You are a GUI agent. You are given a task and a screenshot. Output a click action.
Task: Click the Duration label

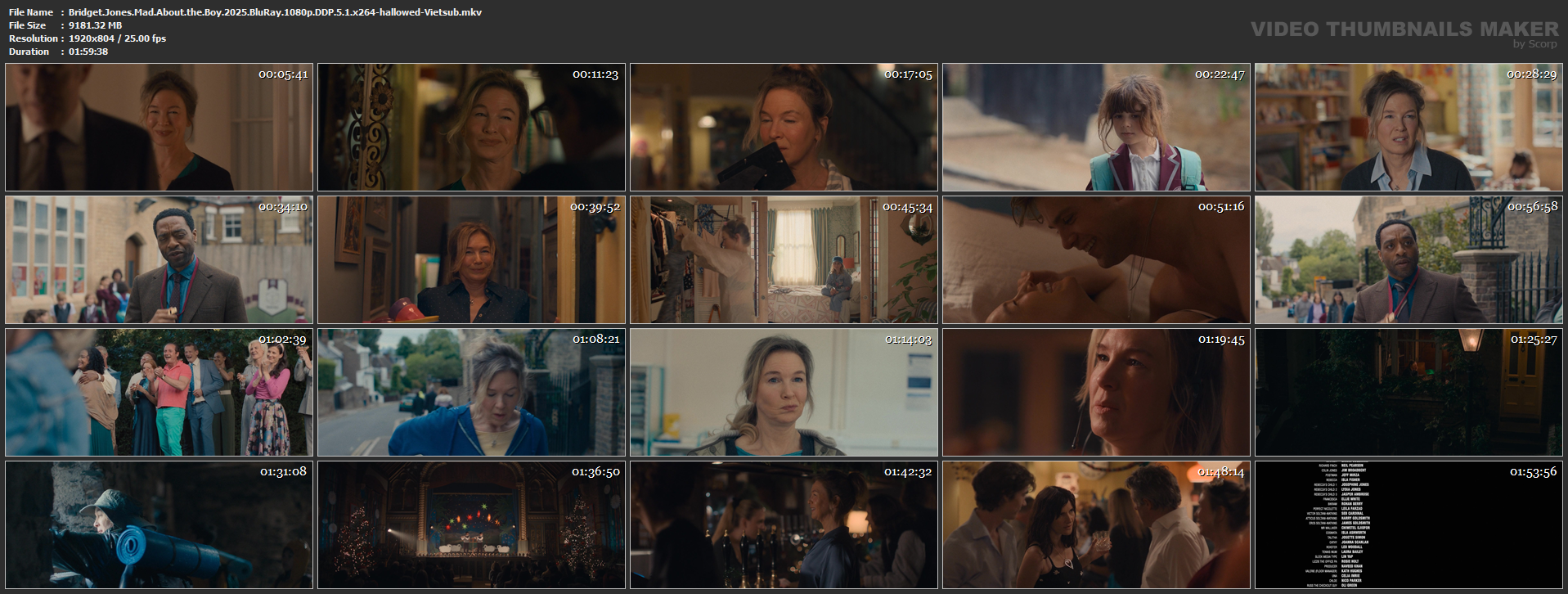click(29, 52)
